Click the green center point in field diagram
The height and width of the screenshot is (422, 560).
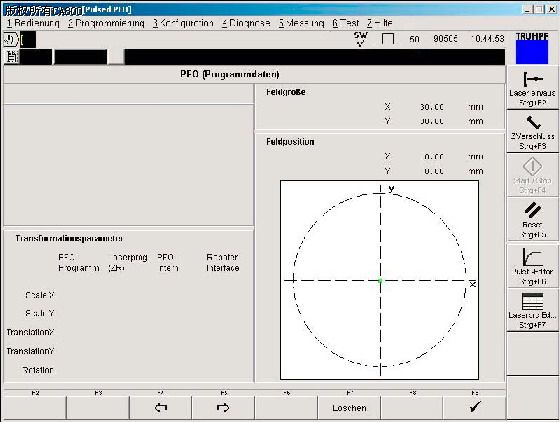click(380, 281)
